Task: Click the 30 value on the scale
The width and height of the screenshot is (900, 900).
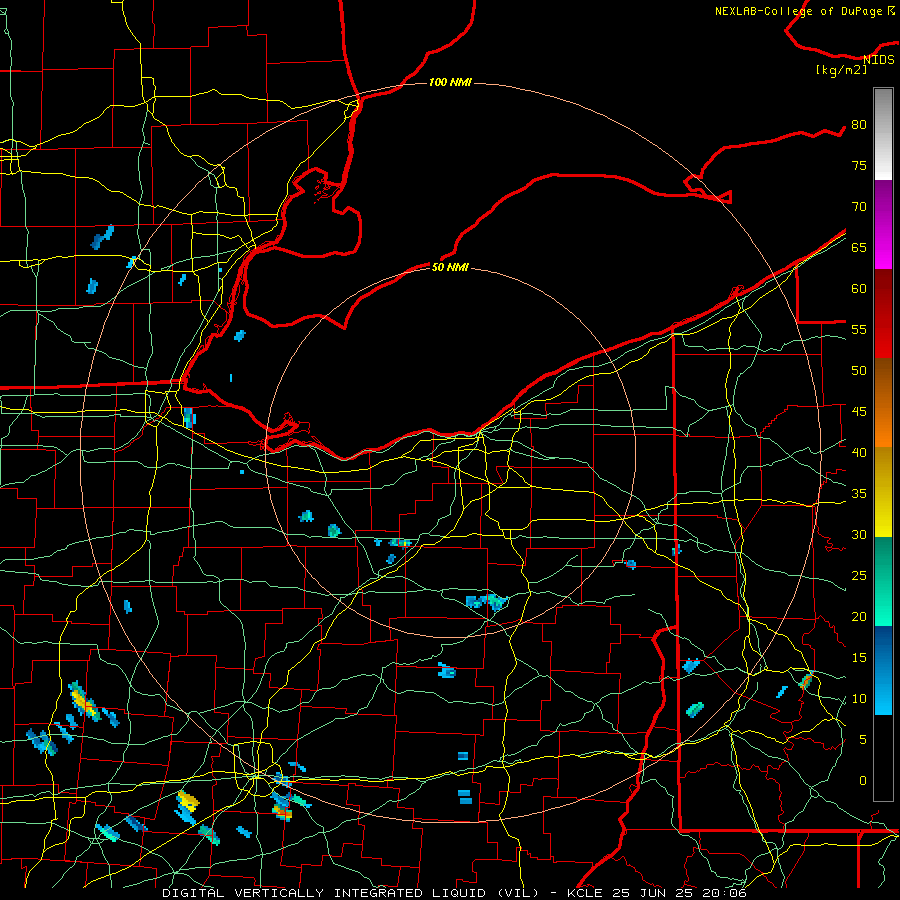Action: pos(859,535)
